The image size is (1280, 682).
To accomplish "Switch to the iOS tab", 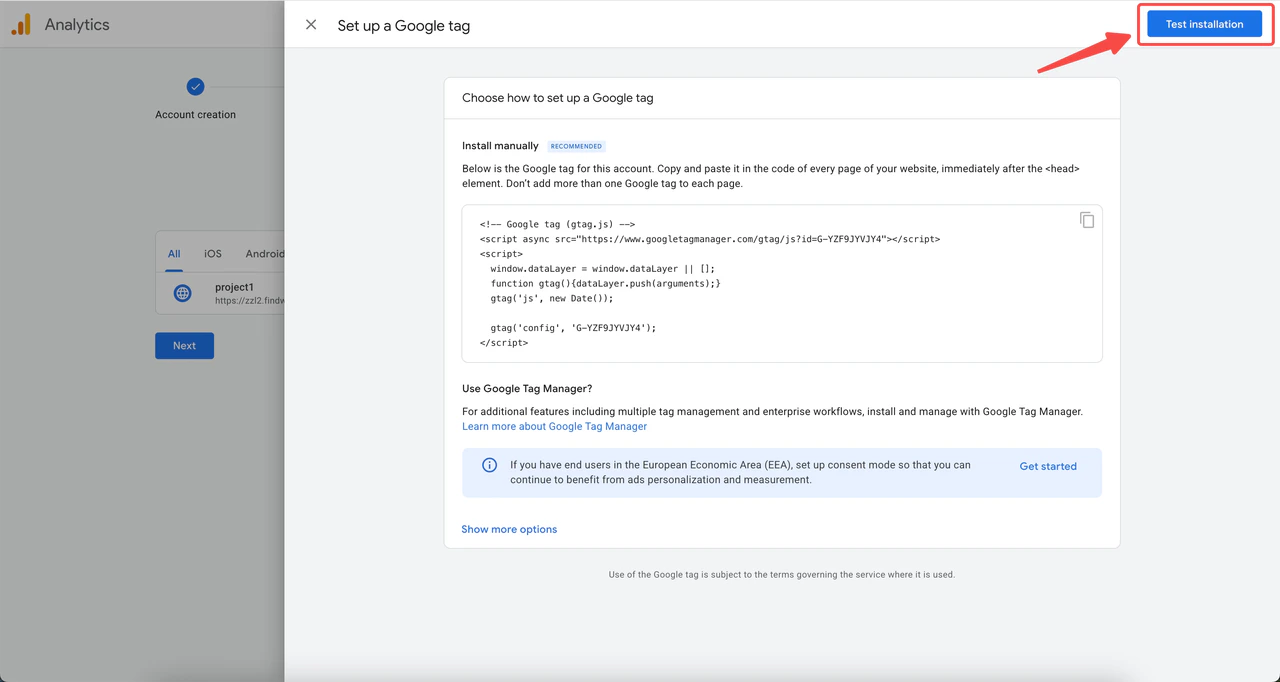I will [x=213, y=254].
